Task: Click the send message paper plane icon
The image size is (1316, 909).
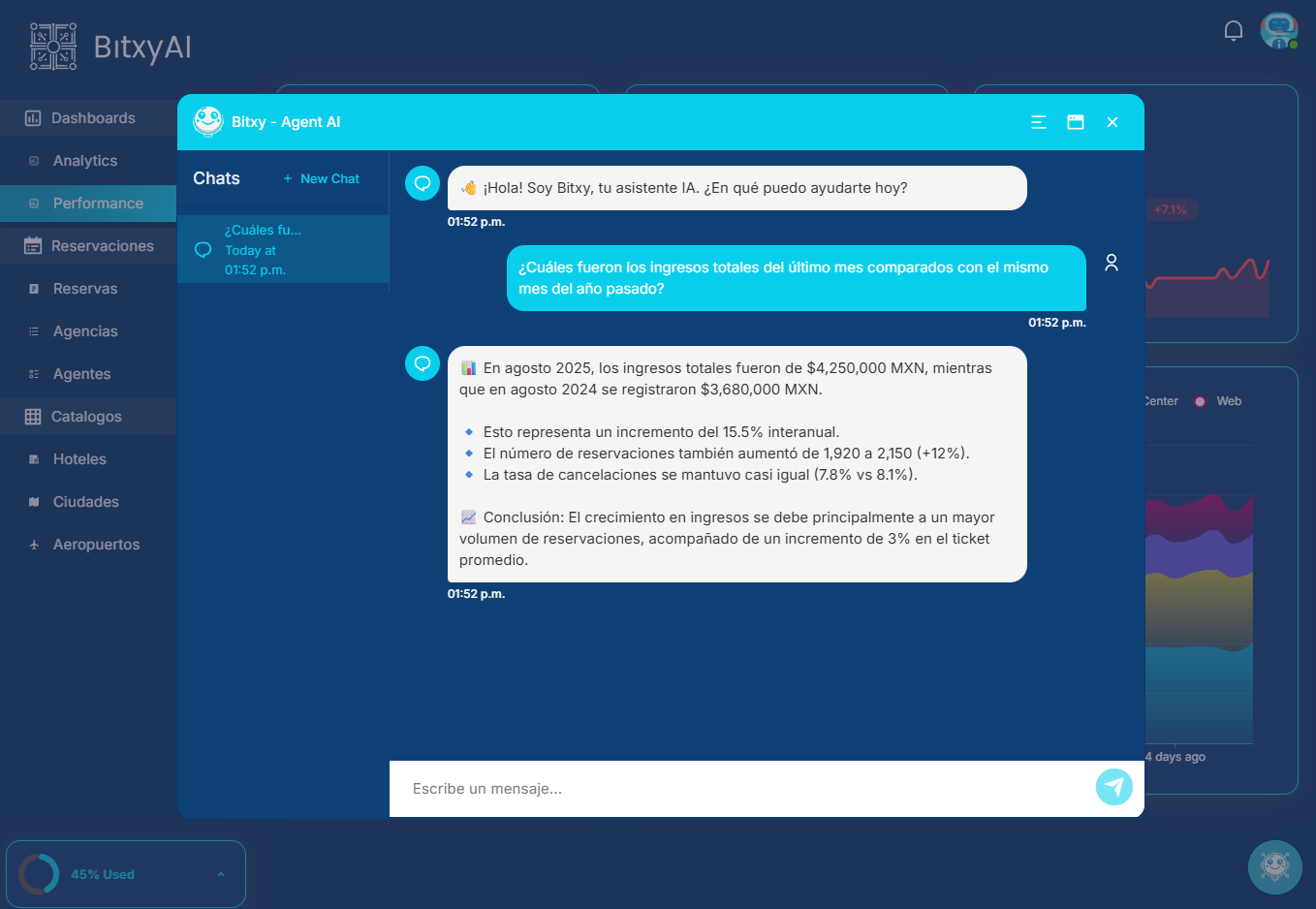Action: click(1113, 787)
